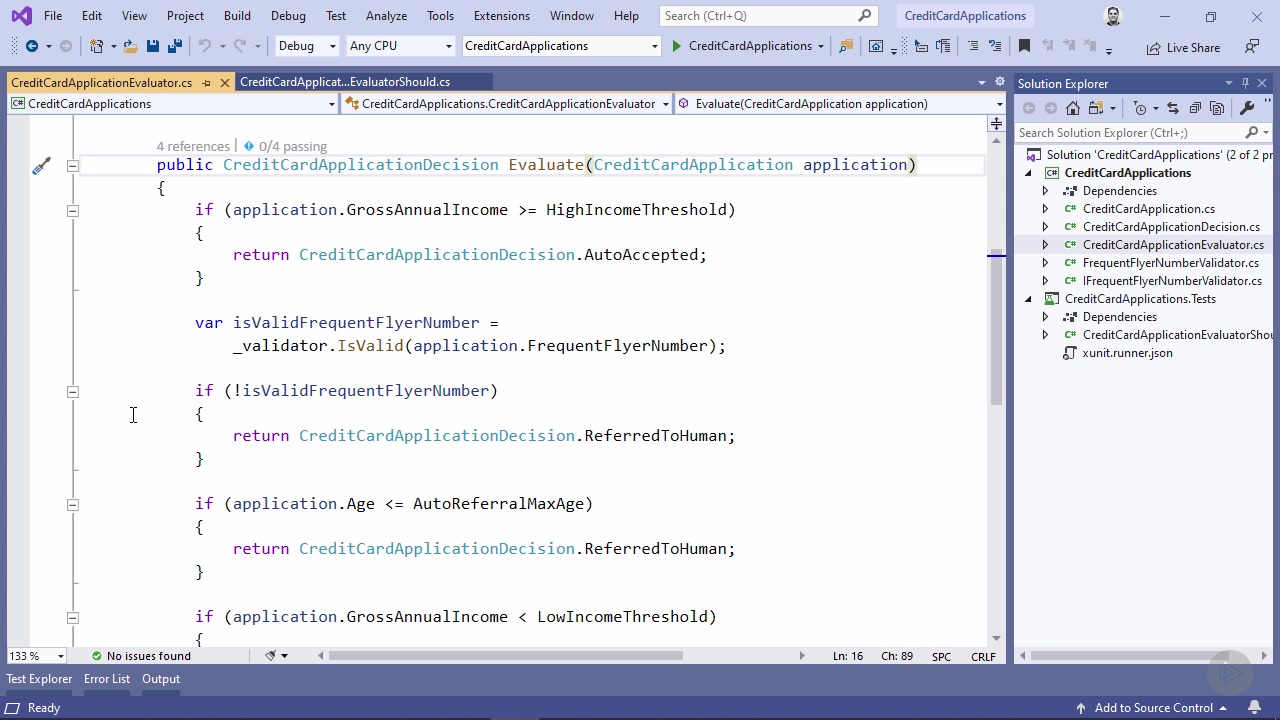The width and height of the screenshot is (1280, 720).
Task: Switch to CreditCardApplicat...EvaluatorShould.cs tab
Action: pos(345,82)
